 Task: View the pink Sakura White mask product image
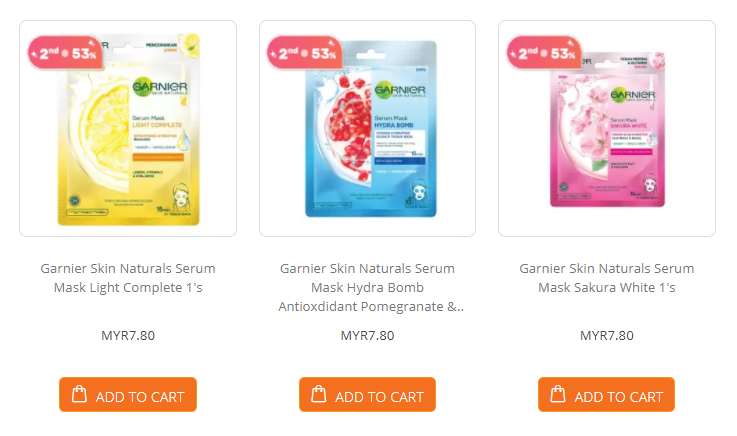(x=607, y=128)
